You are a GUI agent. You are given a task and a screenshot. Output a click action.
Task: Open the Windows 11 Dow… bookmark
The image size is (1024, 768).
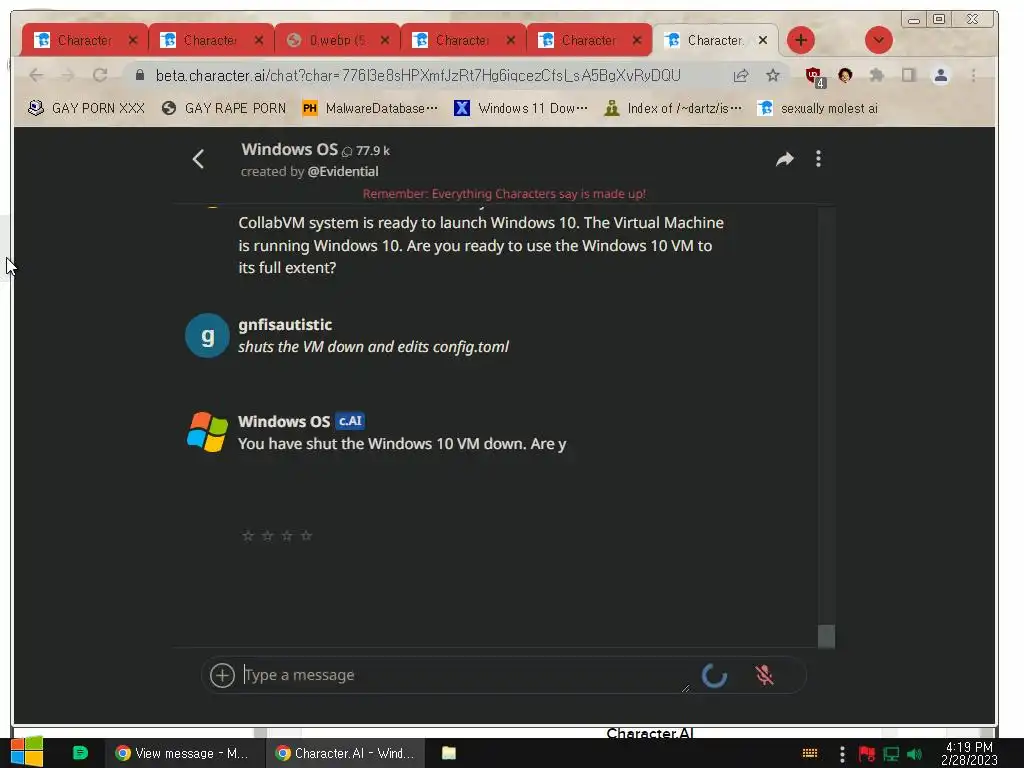point(520,108)
